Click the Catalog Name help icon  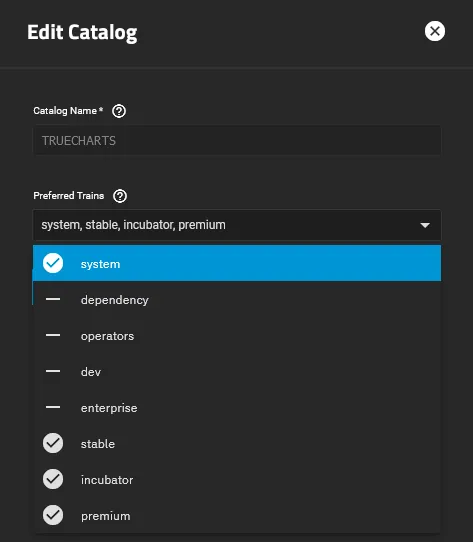coord(119,111)
